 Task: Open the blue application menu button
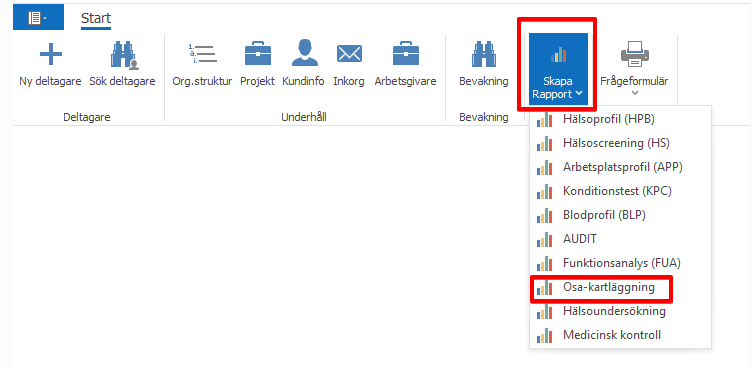[38, 18]
